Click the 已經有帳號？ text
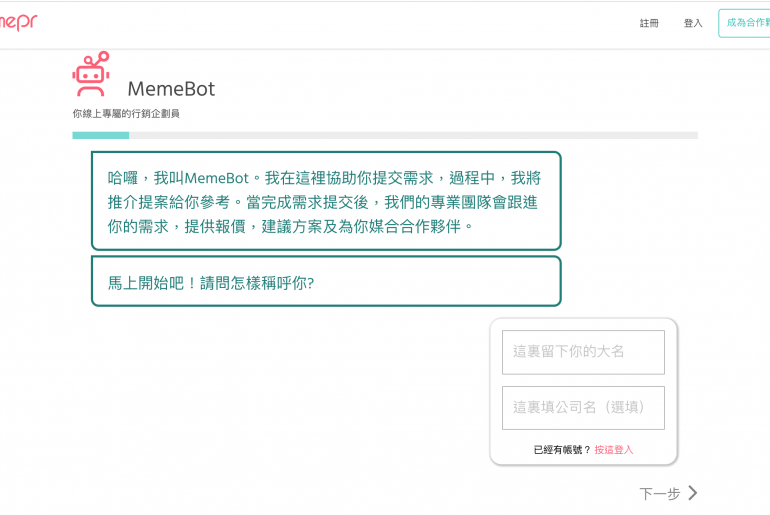 point(562,450)
